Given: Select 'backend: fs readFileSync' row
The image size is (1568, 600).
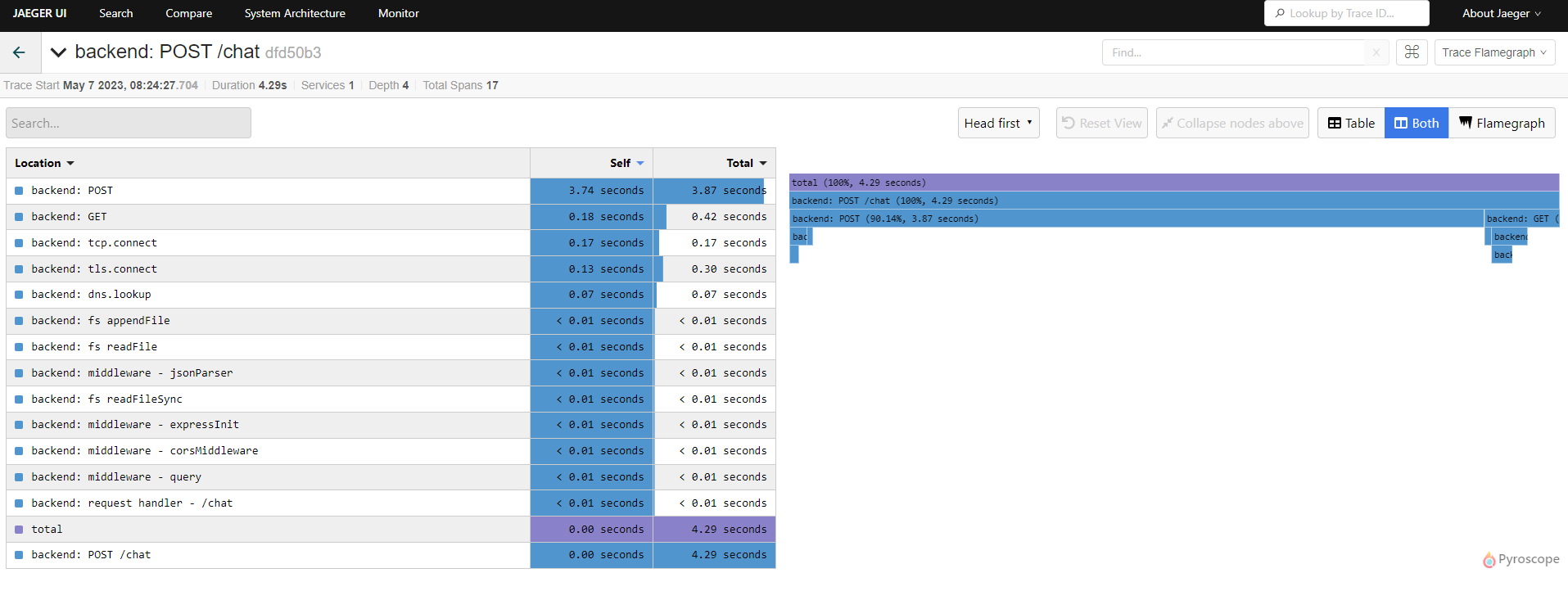Looking at the screenshot, I should coord(391,399).
